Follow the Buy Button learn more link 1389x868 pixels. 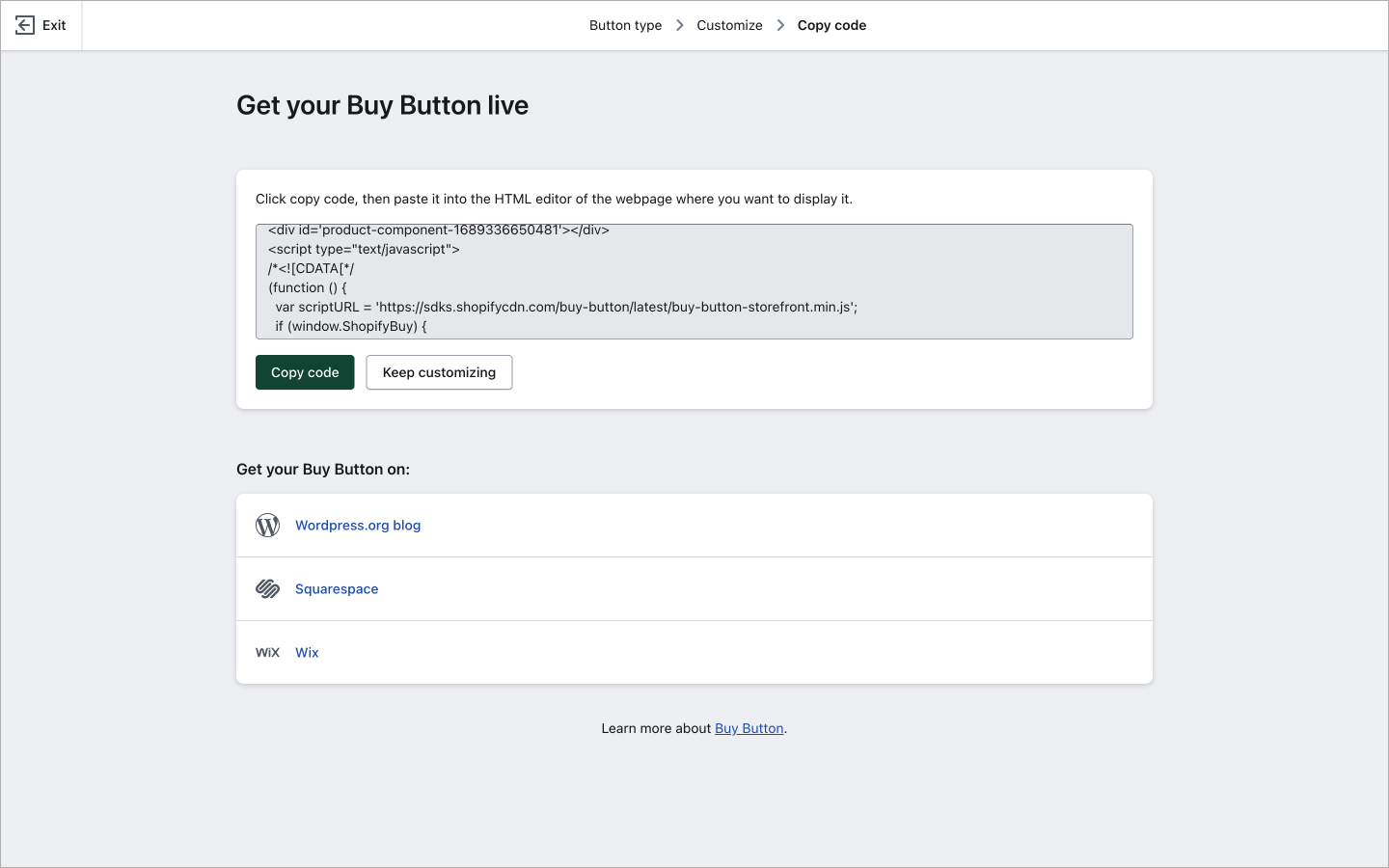(x=749, y=728)
